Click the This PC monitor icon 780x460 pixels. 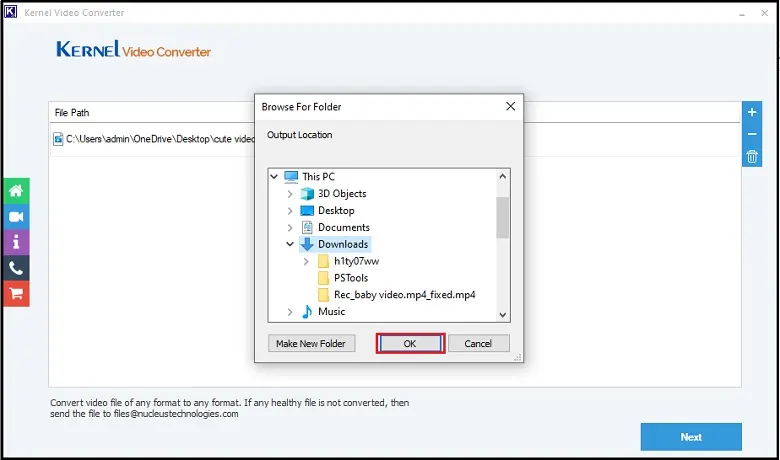[291, 177]
